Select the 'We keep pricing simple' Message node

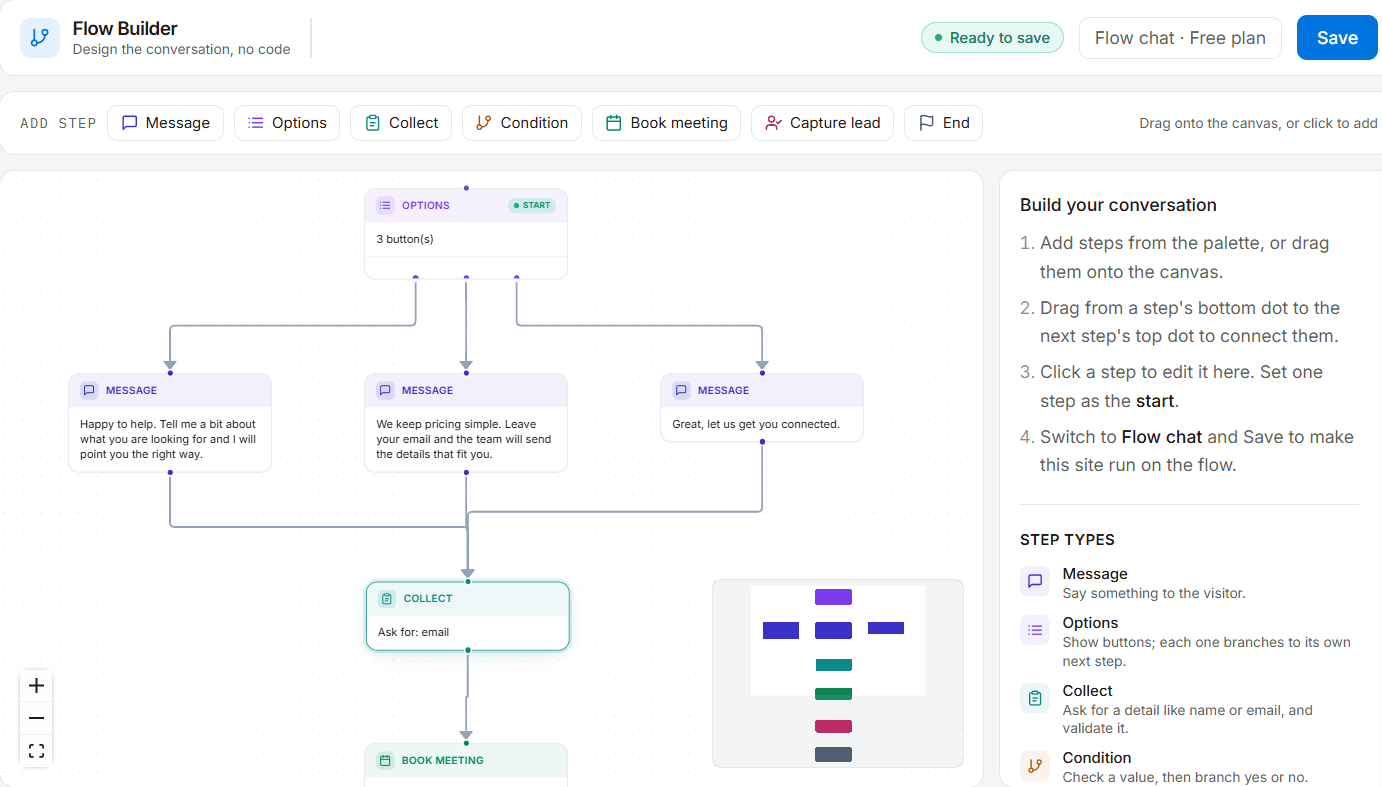coord(466,422)
